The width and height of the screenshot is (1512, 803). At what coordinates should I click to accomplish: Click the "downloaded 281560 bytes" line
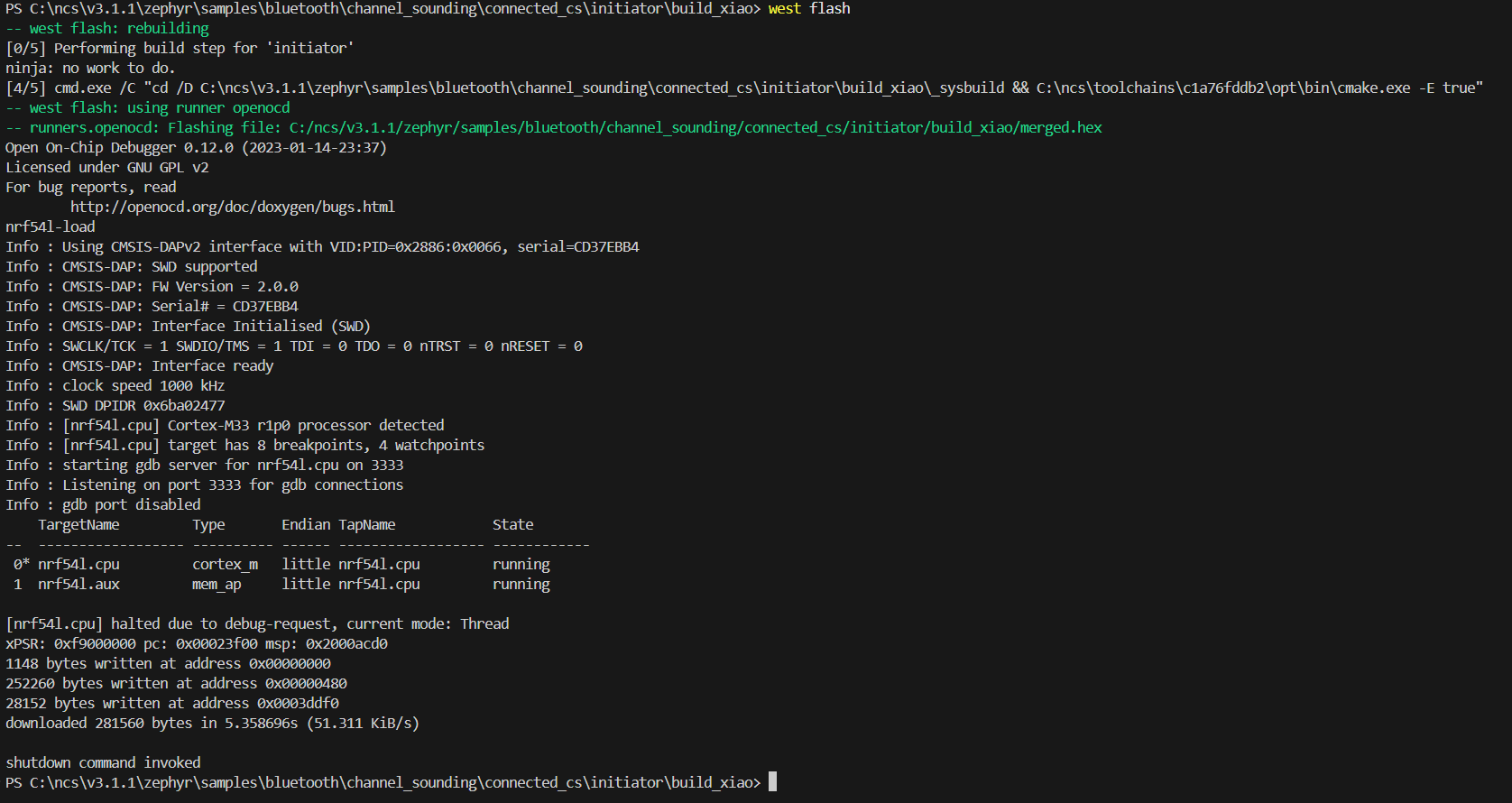212,723
